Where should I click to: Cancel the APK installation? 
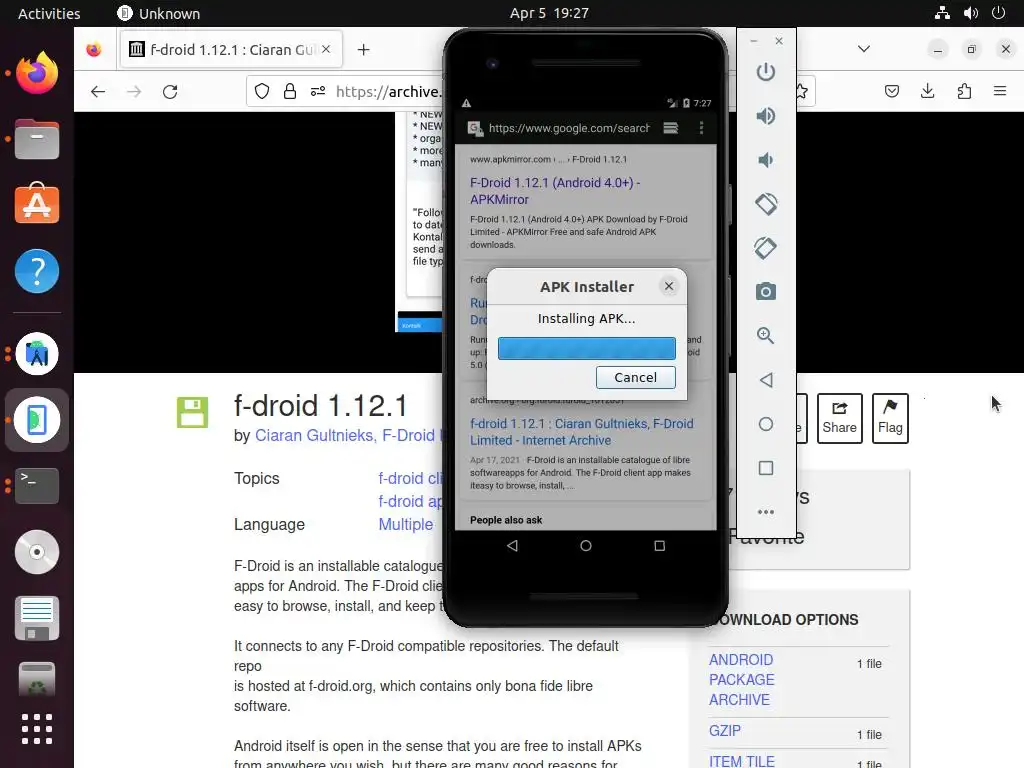point(635,377)
